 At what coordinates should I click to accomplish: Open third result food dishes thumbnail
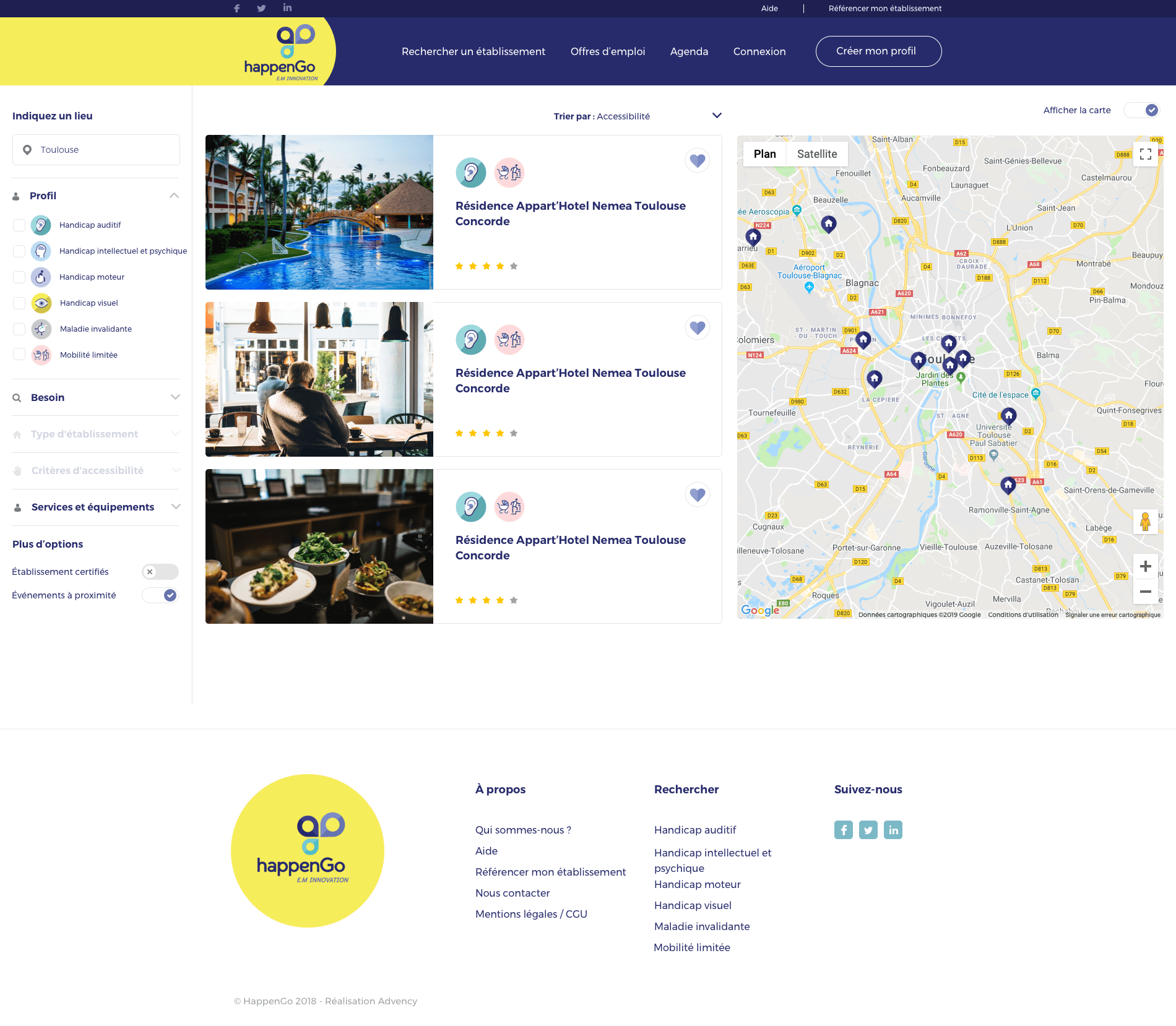(319, 546)
